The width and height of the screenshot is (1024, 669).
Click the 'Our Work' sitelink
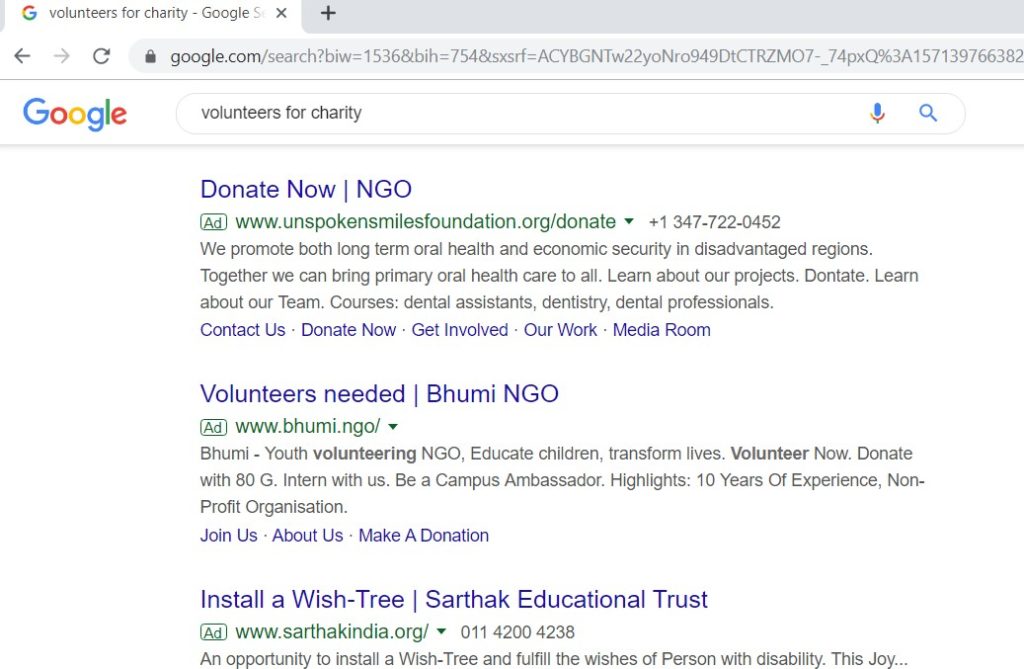[x=560, y=330]
